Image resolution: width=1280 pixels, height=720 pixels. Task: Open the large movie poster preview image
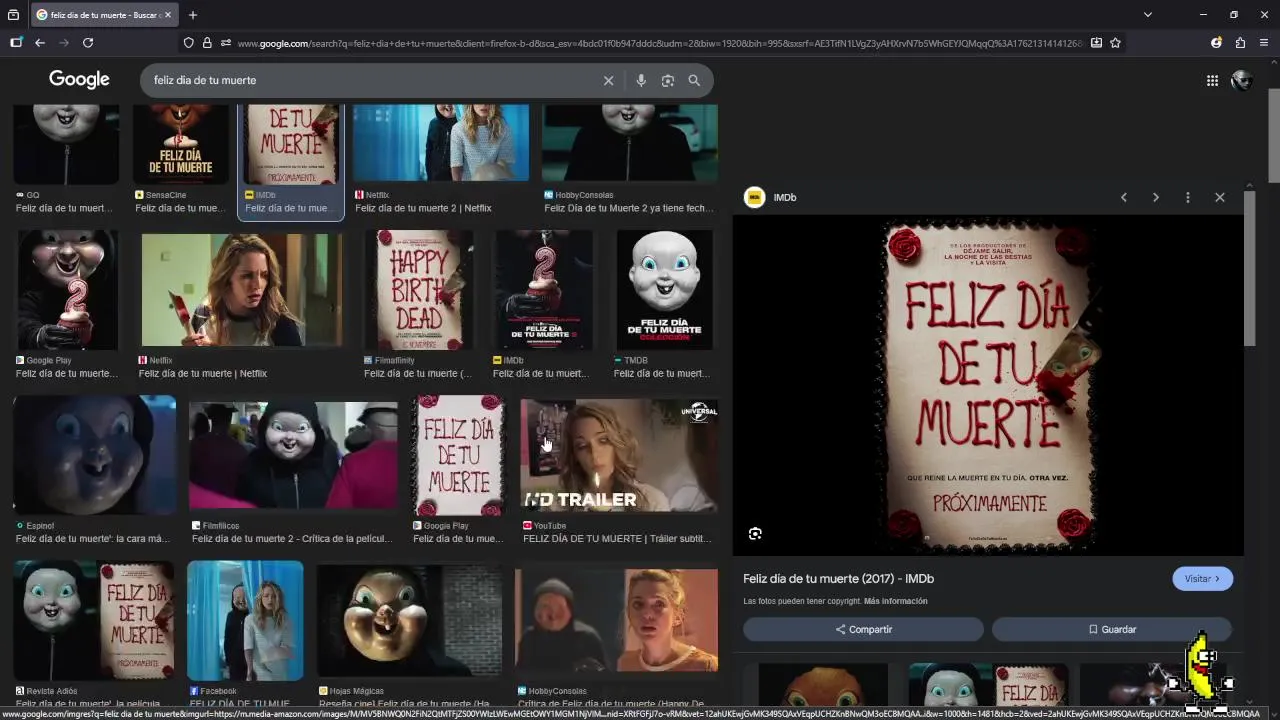coord(988,384)
